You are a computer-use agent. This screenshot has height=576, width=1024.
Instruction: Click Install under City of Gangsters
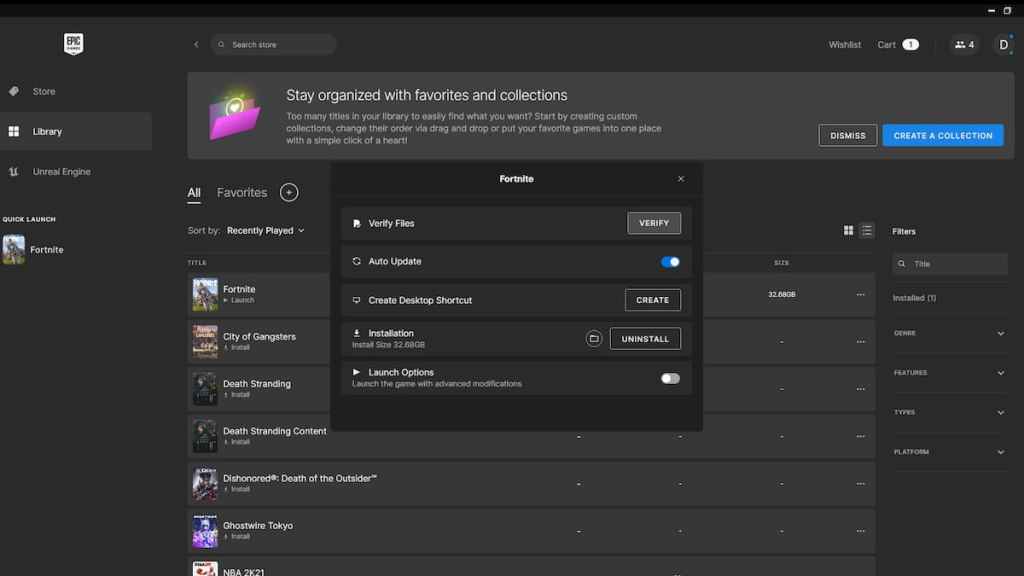pyautogui.click(x=237, y=347)
